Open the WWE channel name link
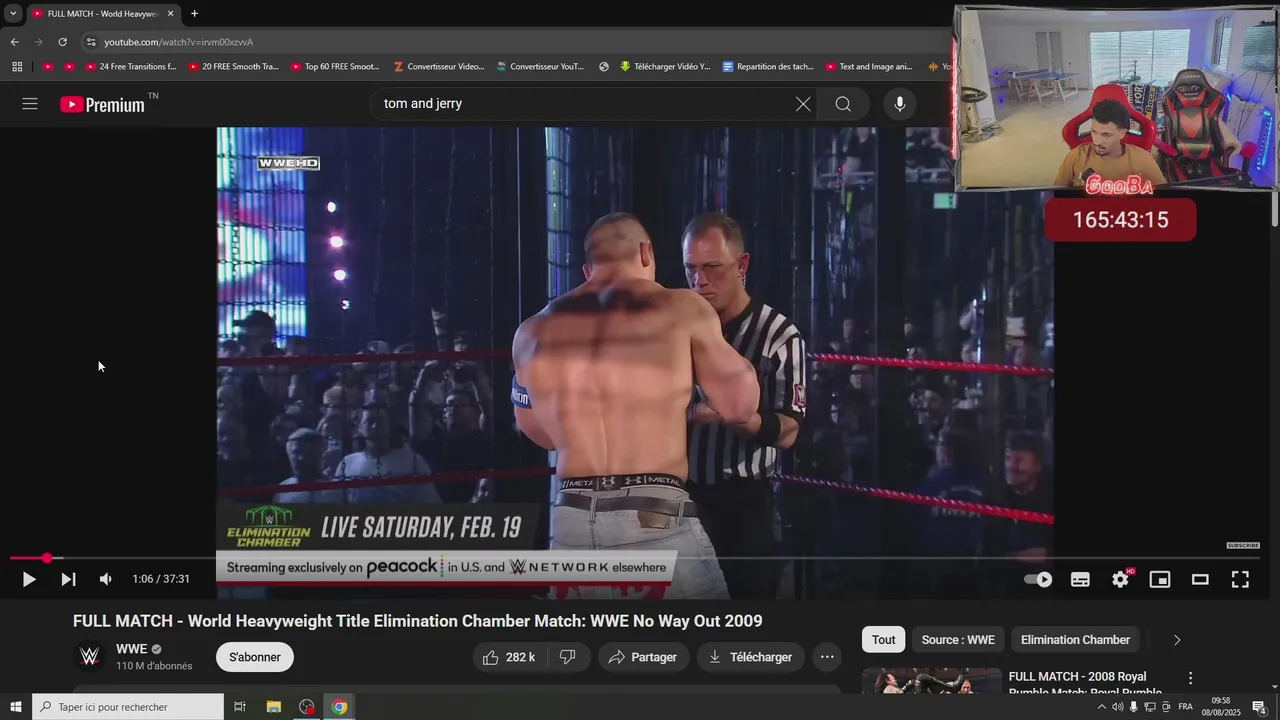Image resolution: width=1280 pixels, height=720 pixels. [x=131, y=649]
